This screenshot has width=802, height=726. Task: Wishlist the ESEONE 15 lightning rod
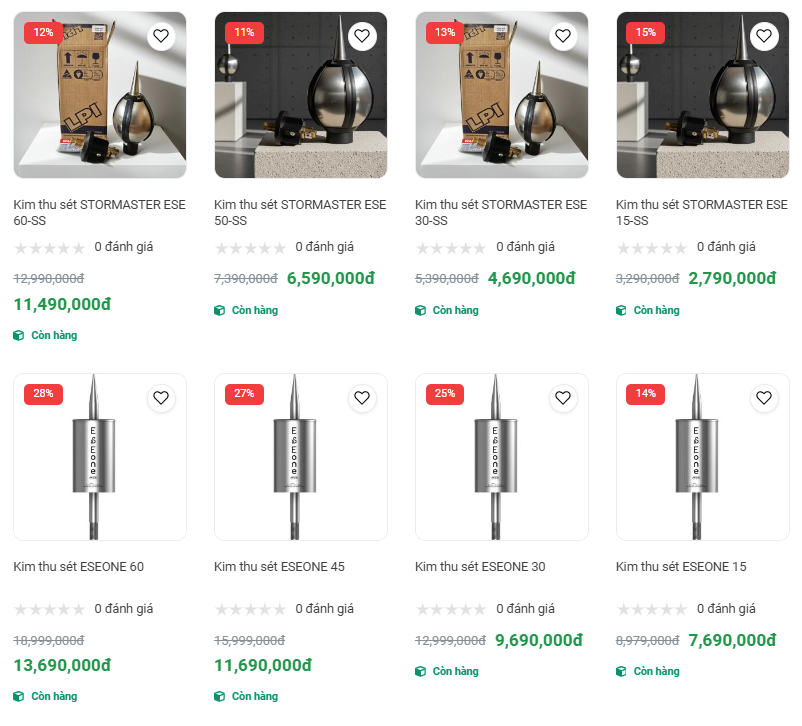(764, 398)
